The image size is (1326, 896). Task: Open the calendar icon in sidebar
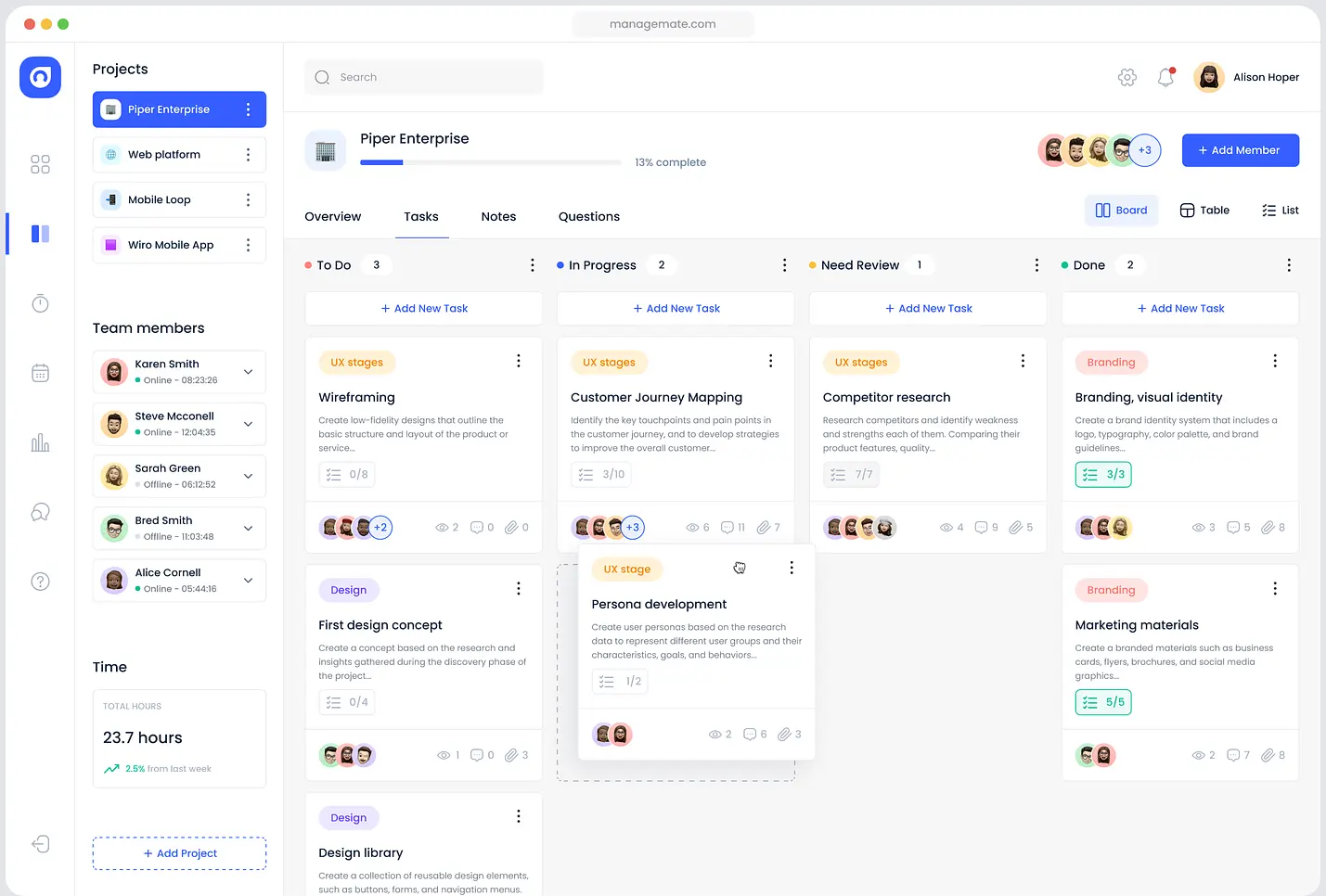[x=40, y=373]
